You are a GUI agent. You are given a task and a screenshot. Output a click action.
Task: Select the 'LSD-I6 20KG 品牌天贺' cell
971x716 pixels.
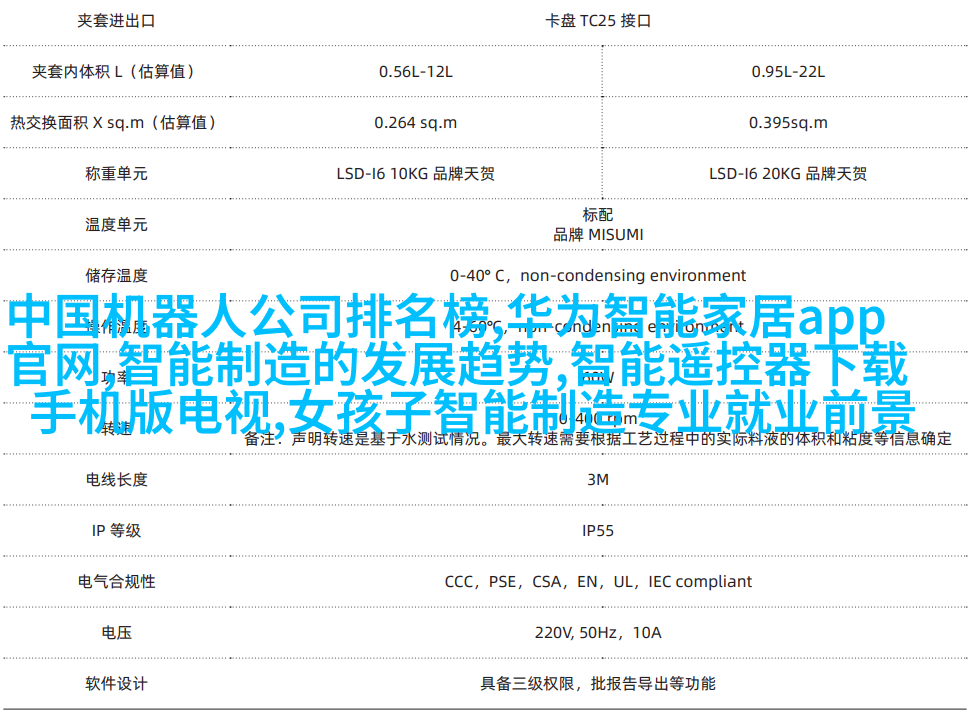tap(788, 174)
